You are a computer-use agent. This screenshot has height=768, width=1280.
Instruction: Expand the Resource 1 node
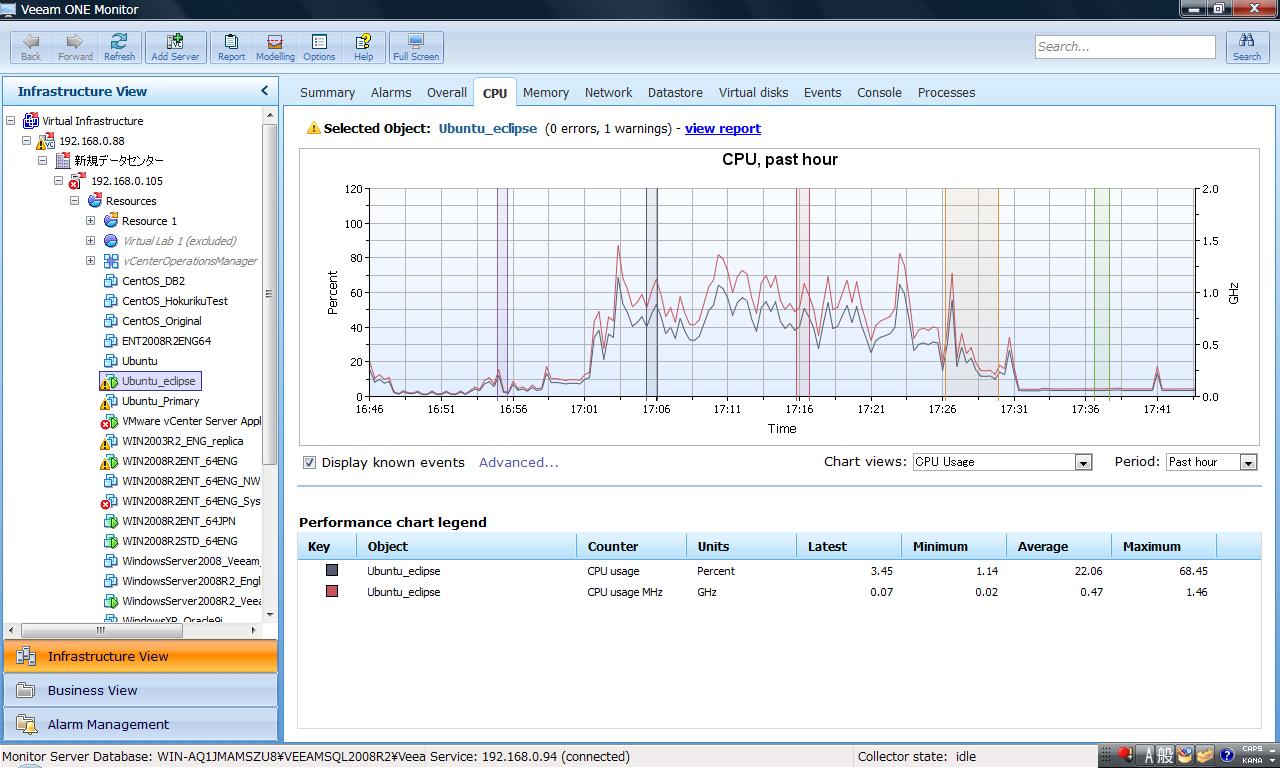point(91,221)
